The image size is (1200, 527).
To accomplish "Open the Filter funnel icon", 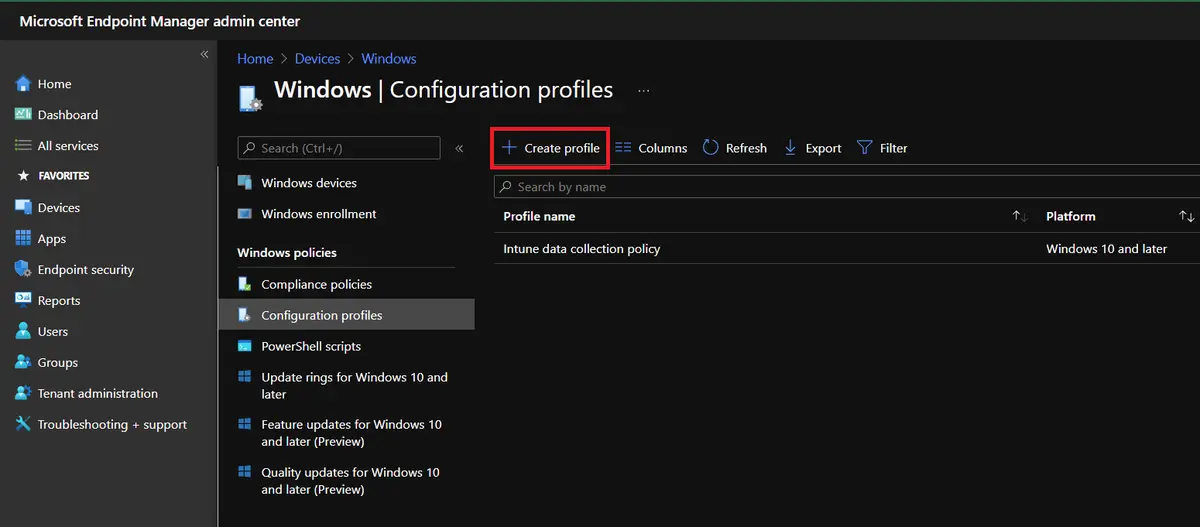I will pyautogui.click(x=865, y=148).
